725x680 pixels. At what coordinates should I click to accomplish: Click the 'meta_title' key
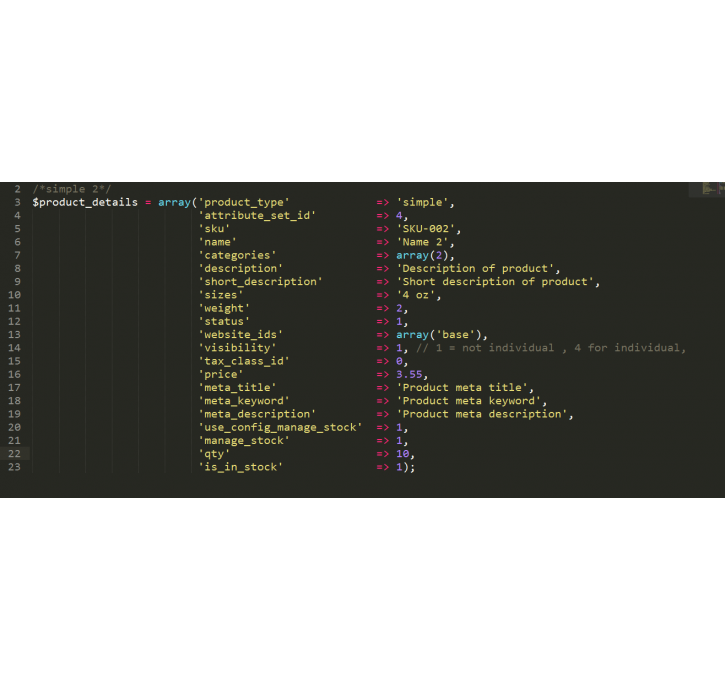click(237, 388)
